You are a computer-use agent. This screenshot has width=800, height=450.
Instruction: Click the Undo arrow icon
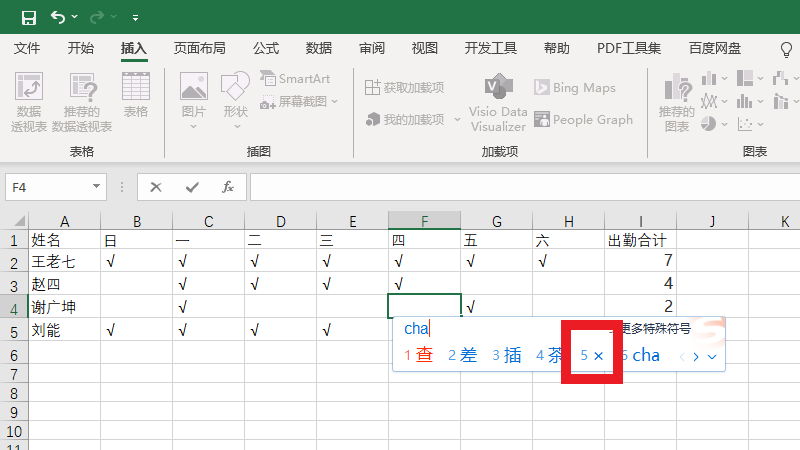58,17
